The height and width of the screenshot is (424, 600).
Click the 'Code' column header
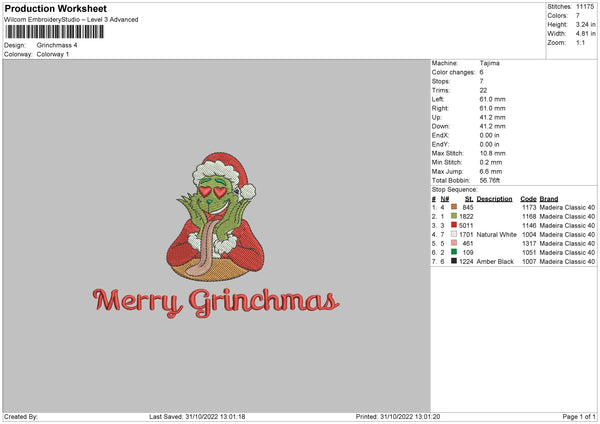coord(528,199)
